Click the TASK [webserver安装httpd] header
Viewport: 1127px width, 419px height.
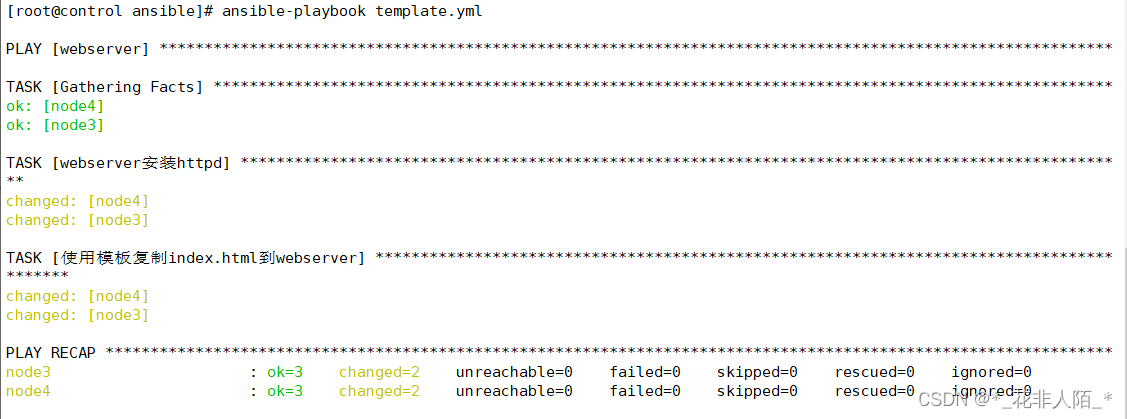pos(118,163)
